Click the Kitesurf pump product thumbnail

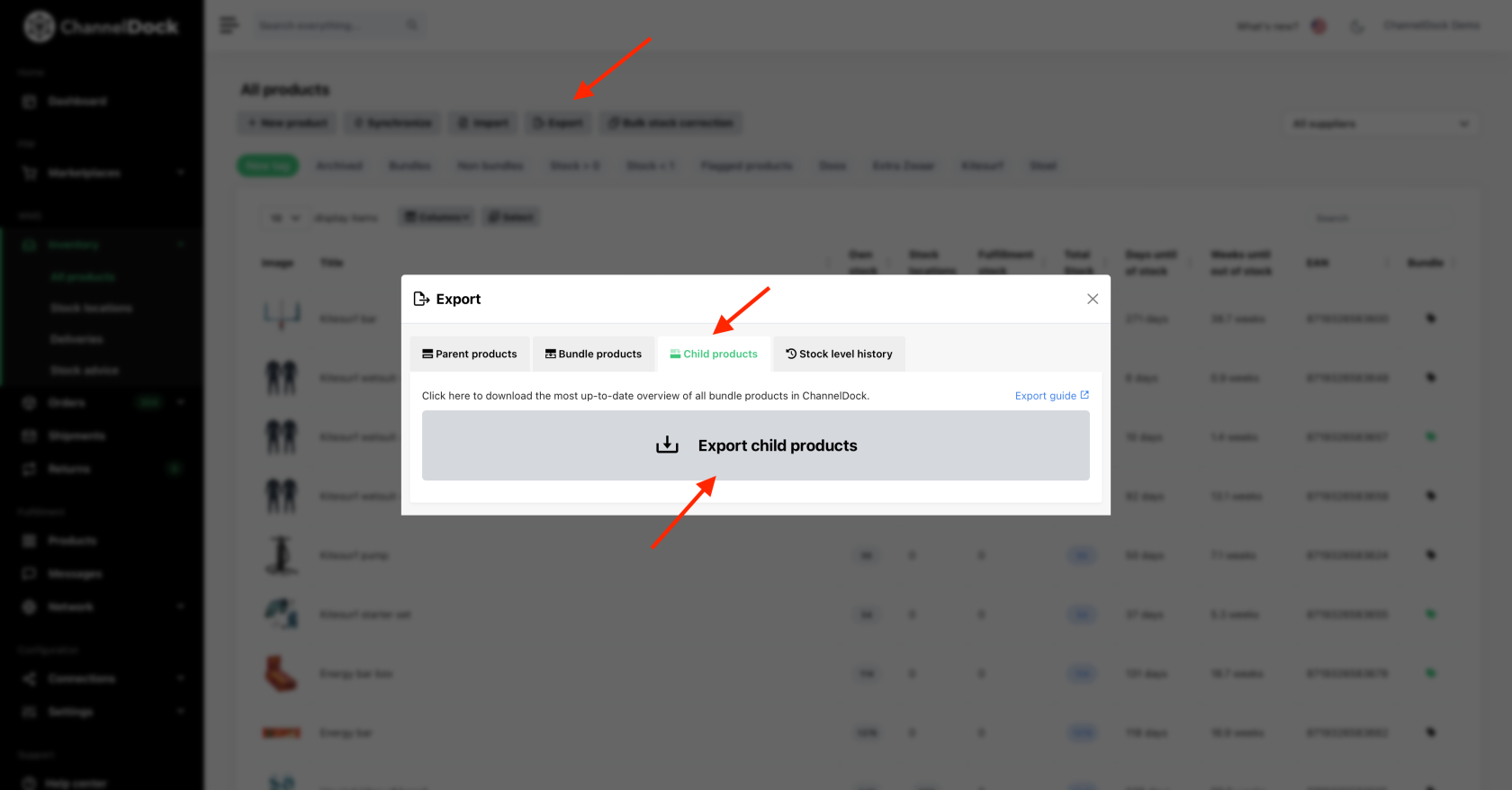pos(282,555)
